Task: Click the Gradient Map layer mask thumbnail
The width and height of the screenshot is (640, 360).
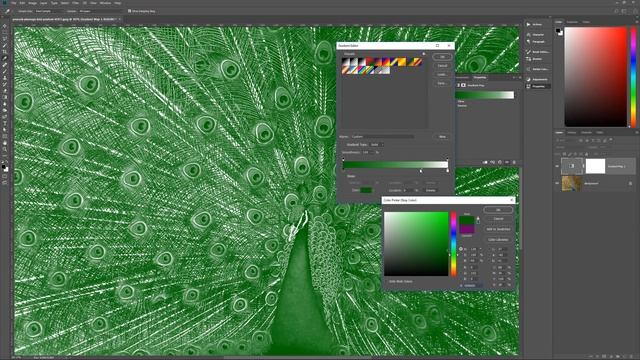Action: tap(595, 166)
